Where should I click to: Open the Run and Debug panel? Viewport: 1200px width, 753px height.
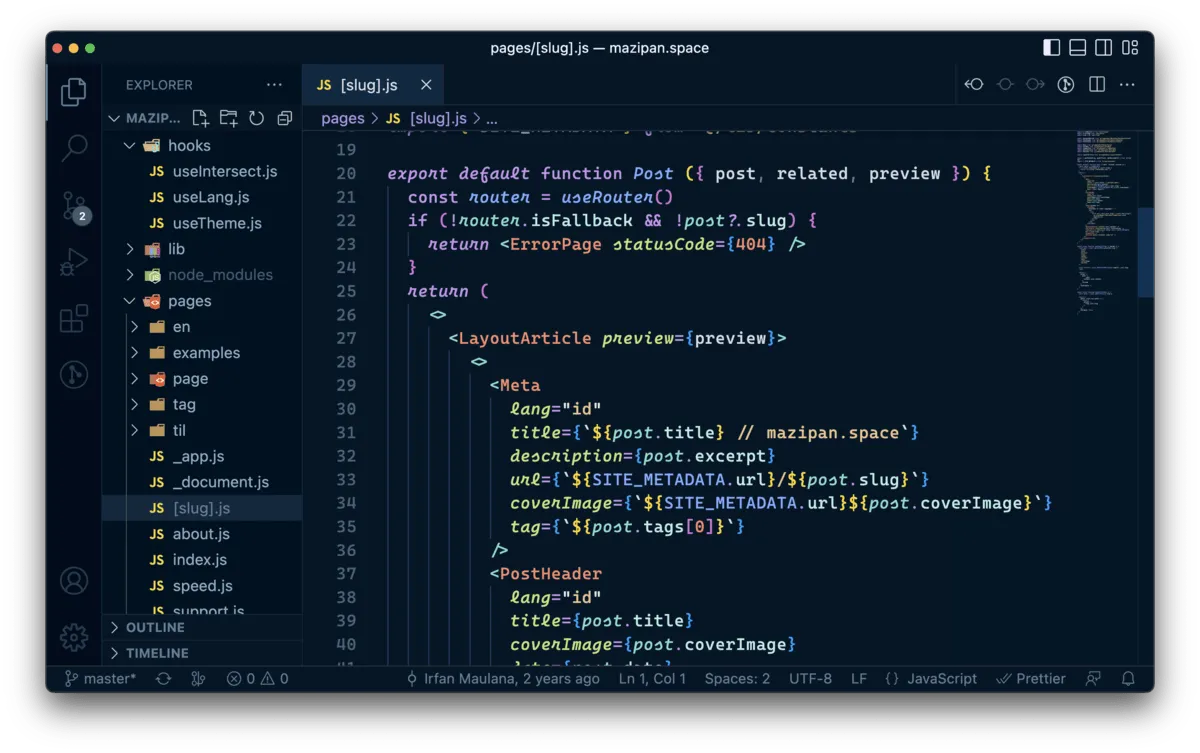click(74, 261)
